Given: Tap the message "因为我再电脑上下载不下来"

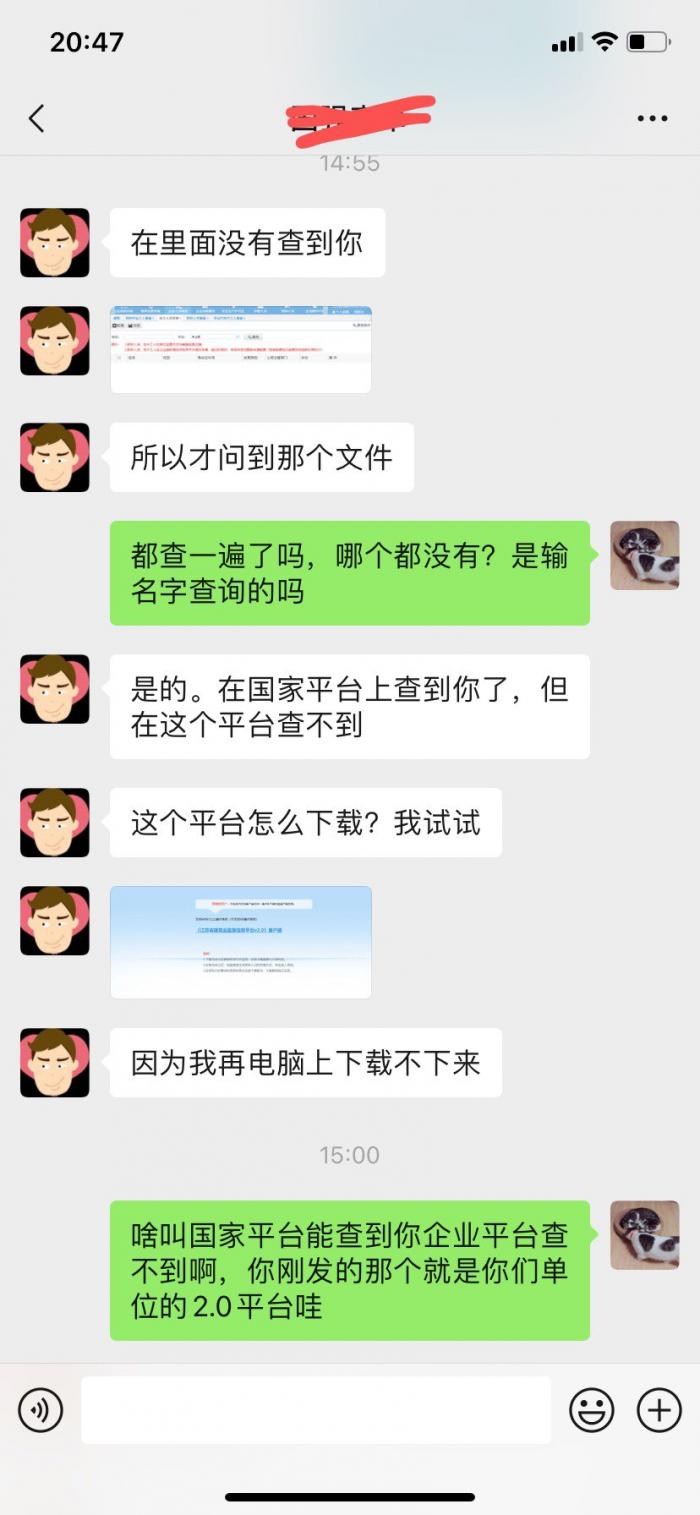Looking at the screenshot, I should pos(306,1063).
